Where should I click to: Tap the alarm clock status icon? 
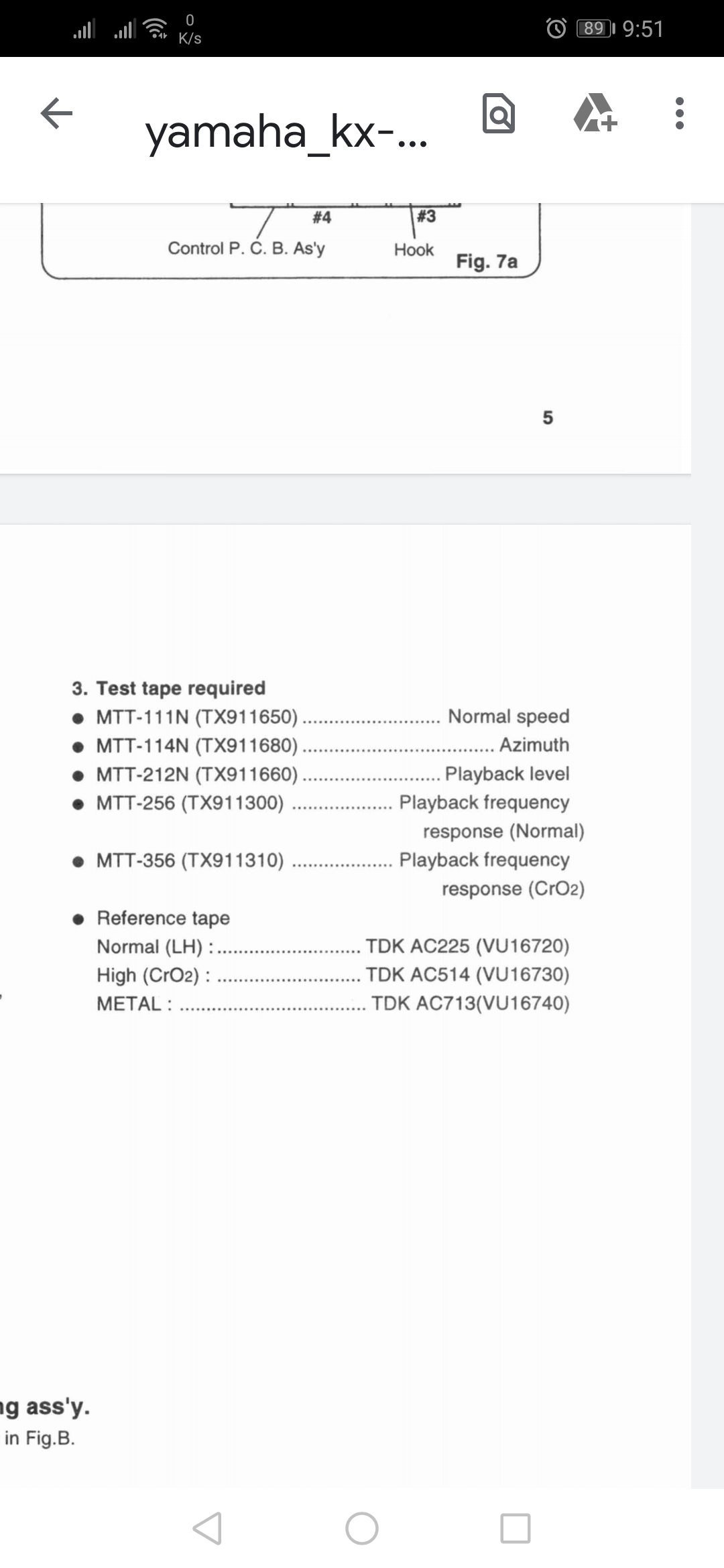pyautogui.click(x=556, y=28)
